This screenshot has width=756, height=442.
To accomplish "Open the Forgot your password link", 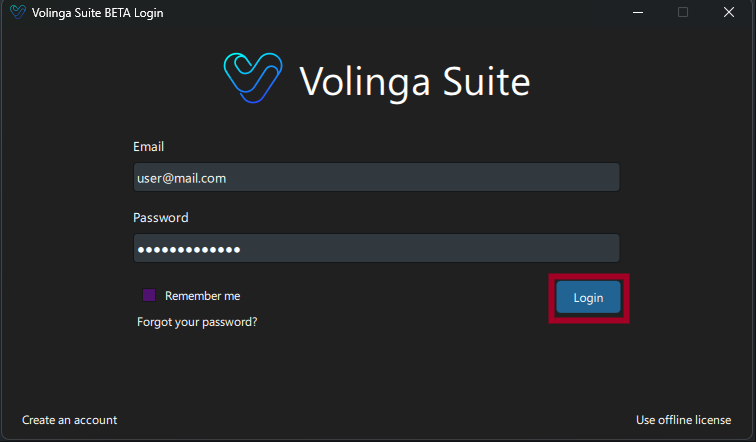I will pos(197,322).
